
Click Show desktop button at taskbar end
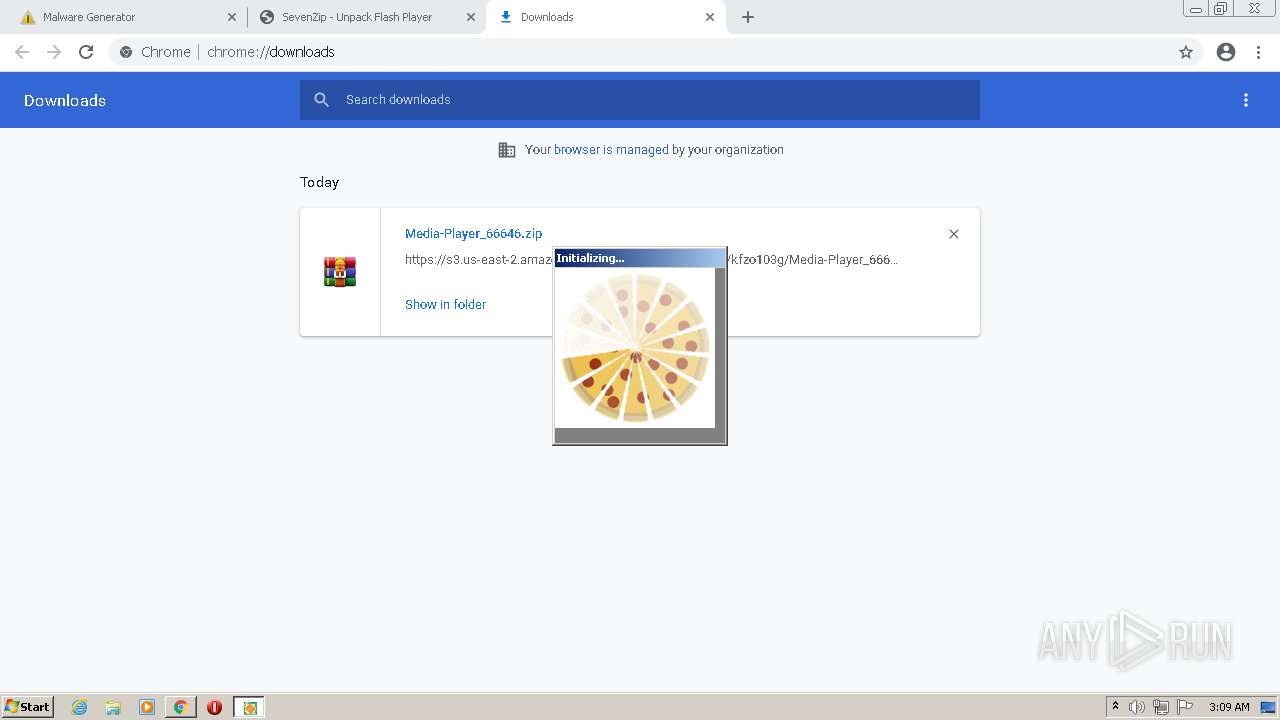[1268, 707]
